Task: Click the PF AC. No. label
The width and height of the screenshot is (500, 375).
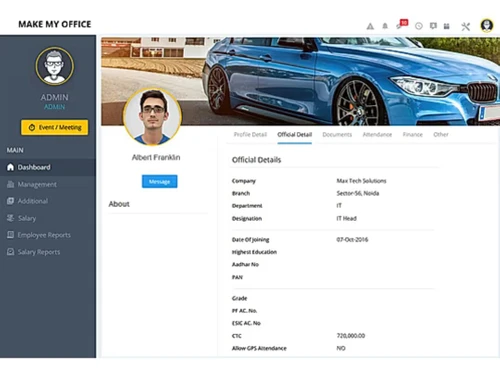Action: coord(244,311)
